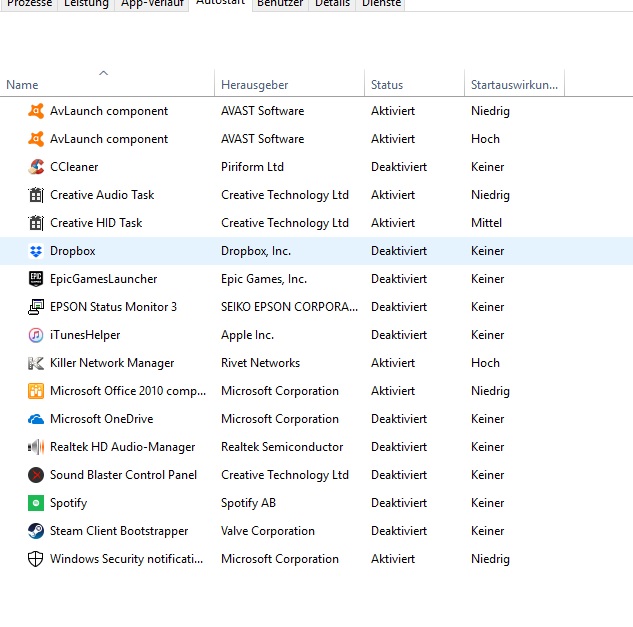Select the Autostart tab
Image resolution: width=633 pixels, height=627 pixels.
[220, 3]
